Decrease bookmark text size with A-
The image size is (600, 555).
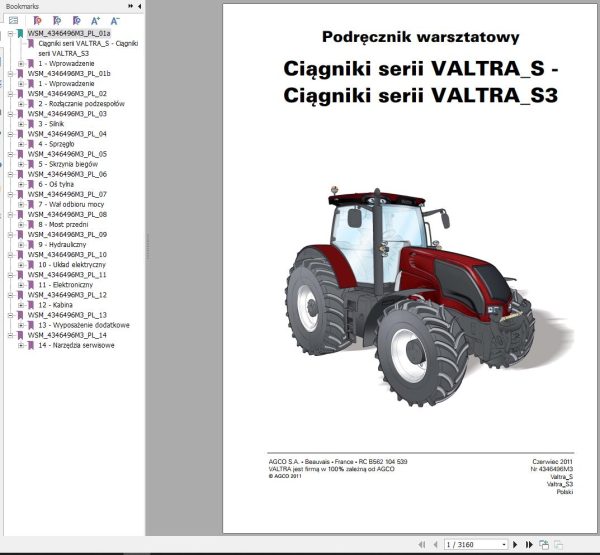(x=115, y=21)
